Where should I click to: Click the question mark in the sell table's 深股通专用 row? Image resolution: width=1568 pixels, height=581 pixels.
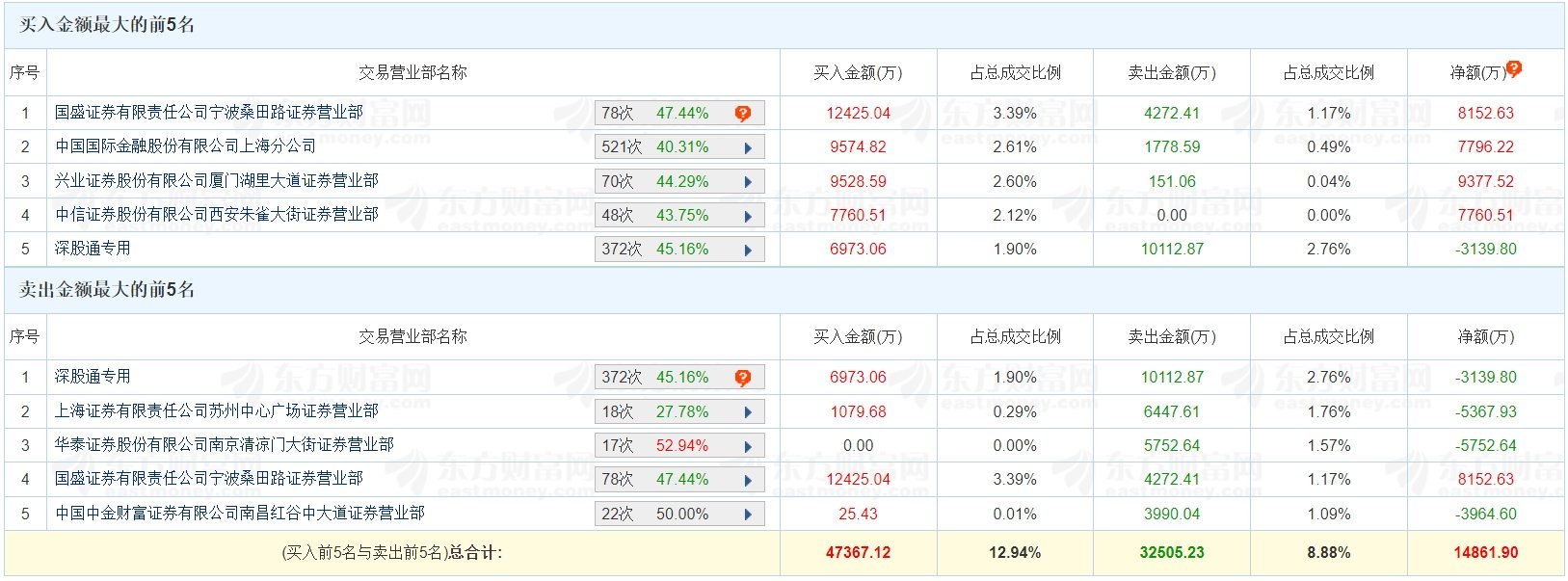pos(742,378)
